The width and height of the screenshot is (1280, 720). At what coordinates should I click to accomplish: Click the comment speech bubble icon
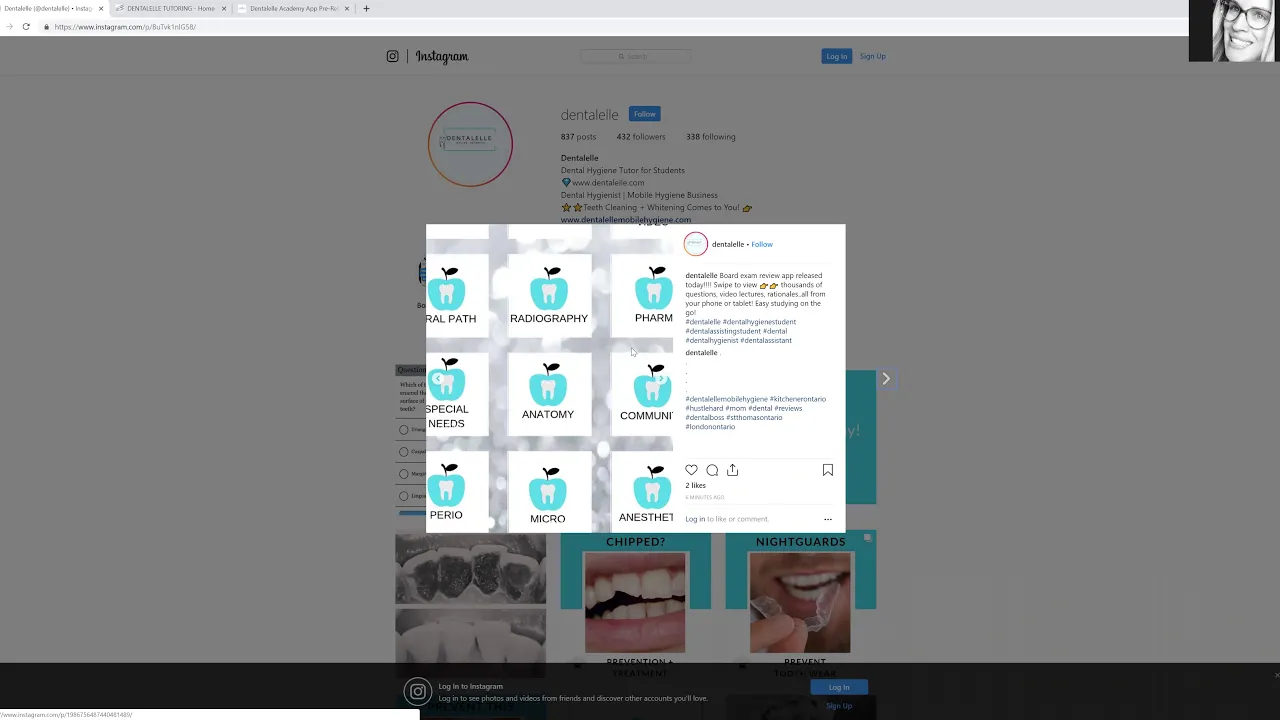pyautogui.click(x=712, y=470)
